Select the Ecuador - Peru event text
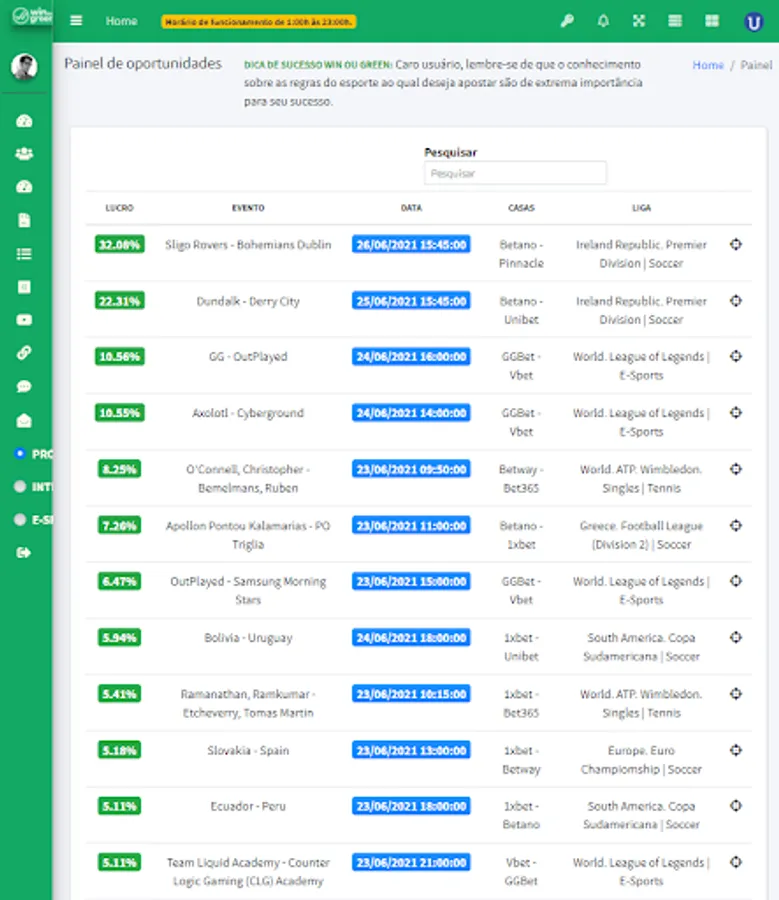 248,806
